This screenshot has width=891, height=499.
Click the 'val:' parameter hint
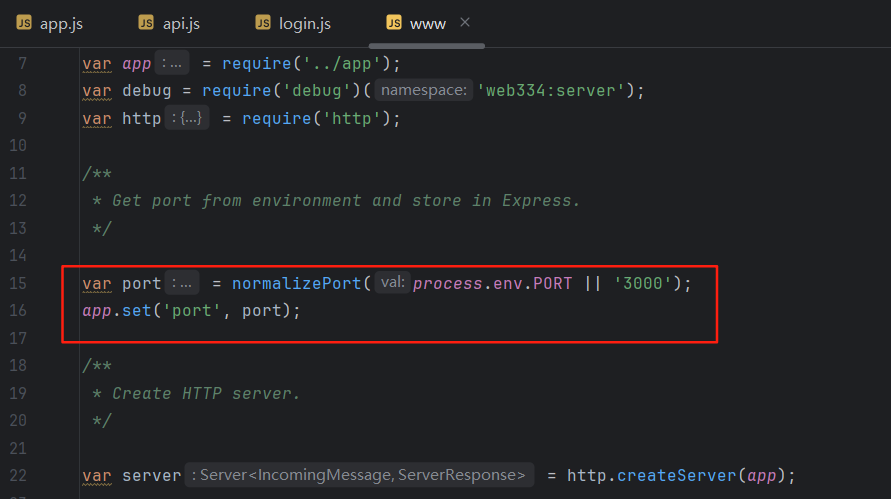click(x=393, y=282)
